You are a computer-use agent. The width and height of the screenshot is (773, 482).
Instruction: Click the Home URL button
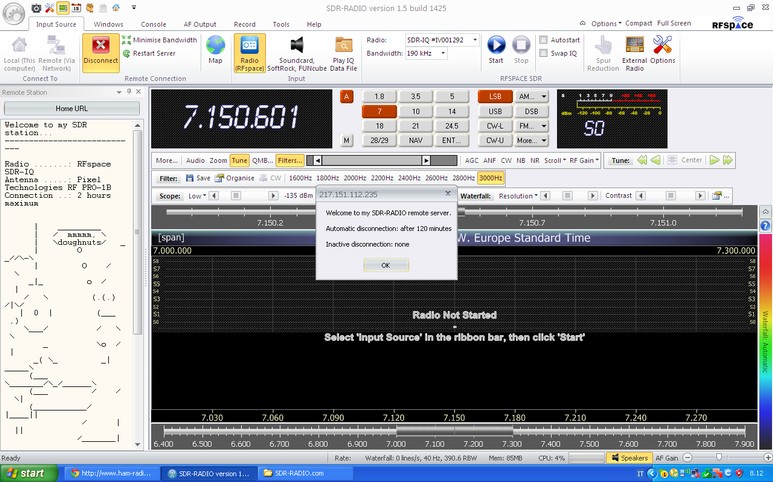point(71,108)
